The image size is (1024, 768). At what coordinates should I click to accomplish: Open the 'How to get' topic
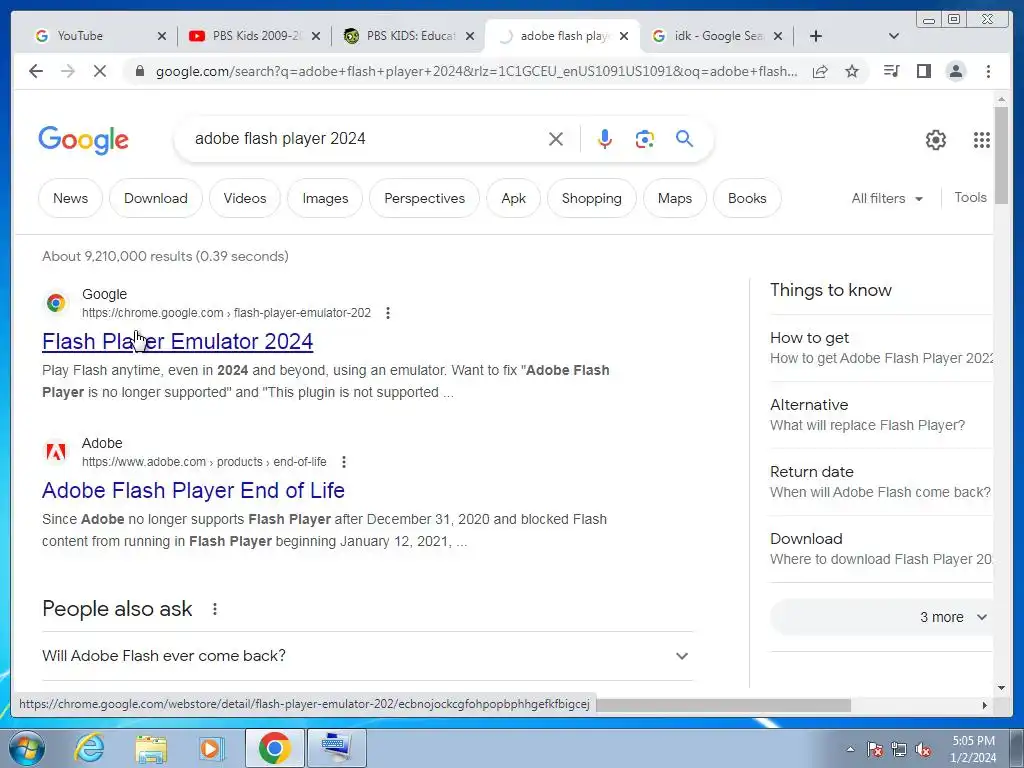coord(881,348)
